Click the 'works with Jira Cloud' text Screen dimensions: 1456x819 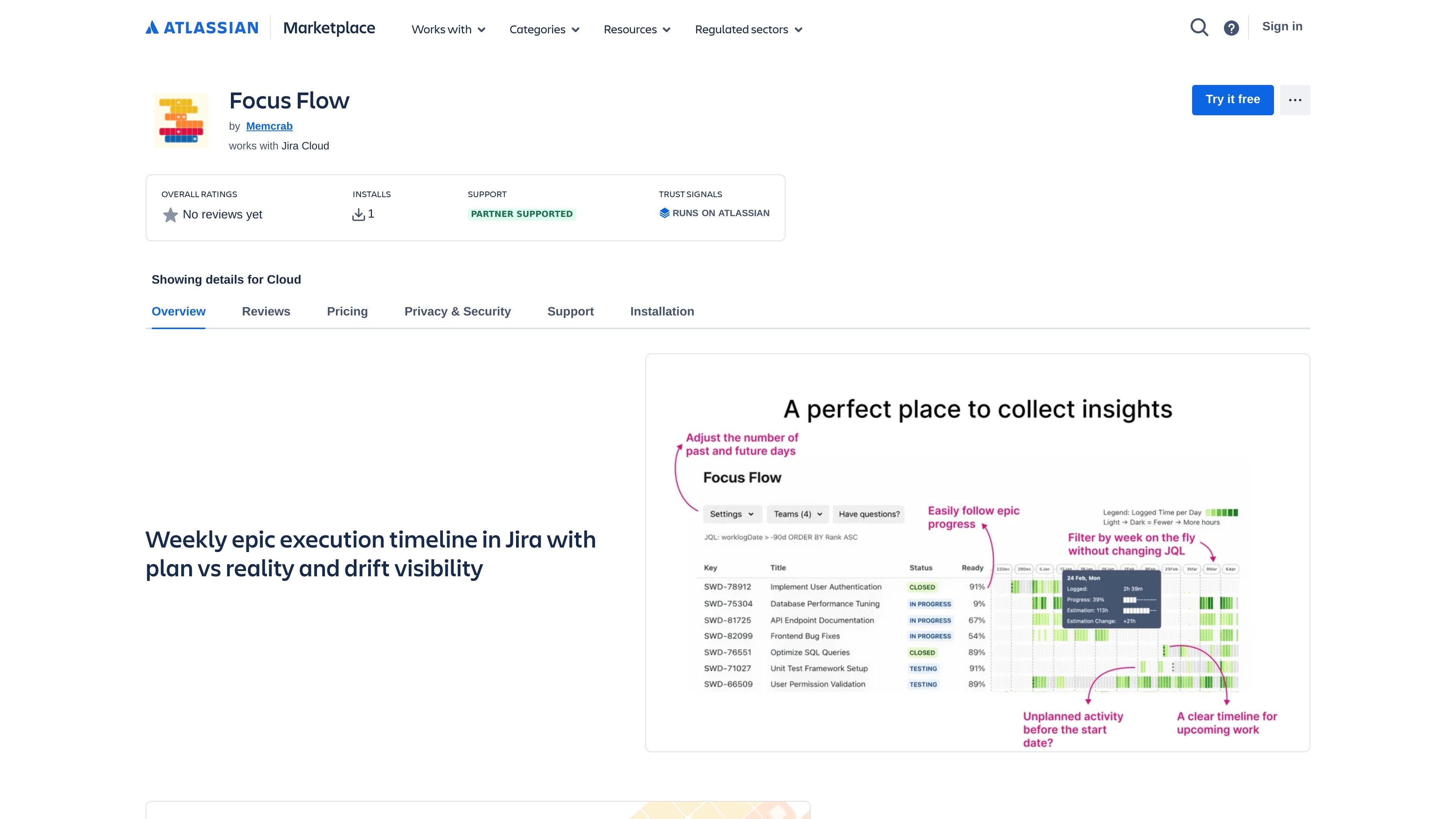pyautogui.click(x=279, y=146)
